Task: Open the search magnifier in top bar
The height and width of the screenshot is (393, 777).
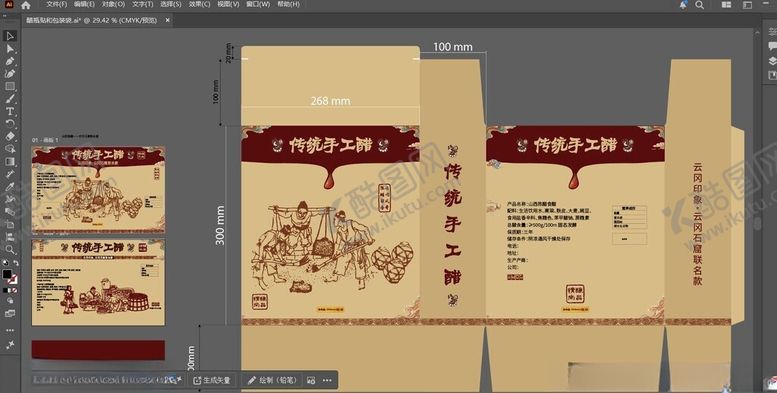Action: coord(699,4)
